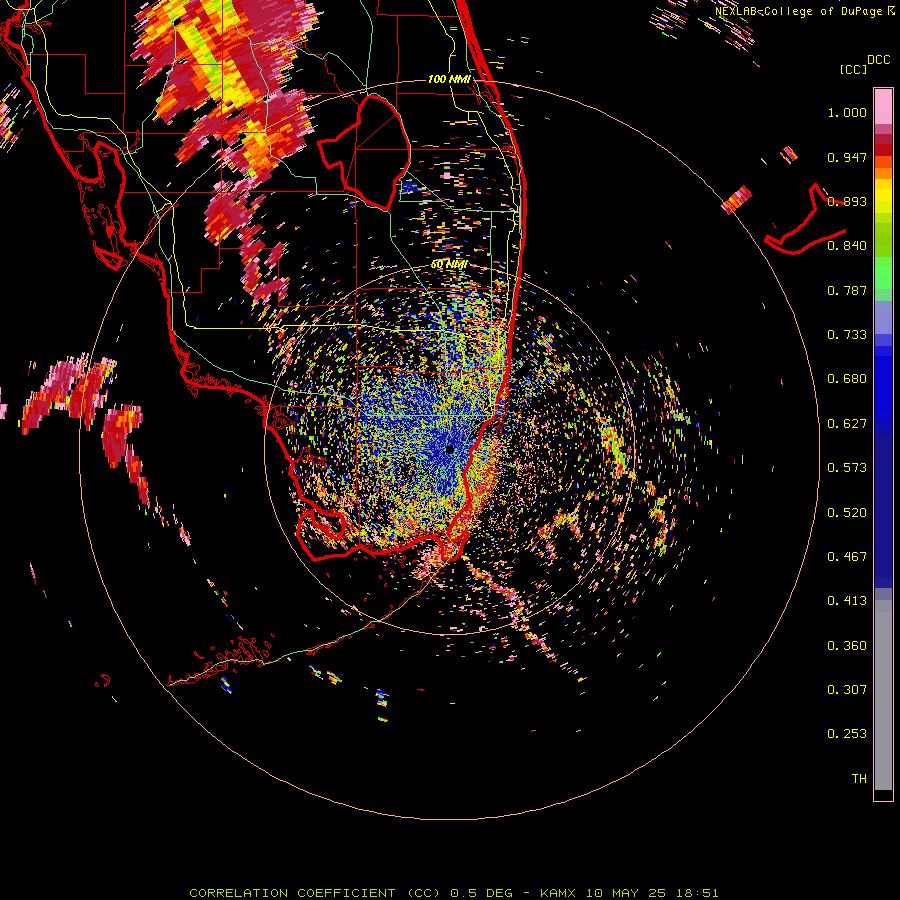This screenshot has height=900, width=900.
Task: Pick the gray color bar segment
Action: point(883,695)
